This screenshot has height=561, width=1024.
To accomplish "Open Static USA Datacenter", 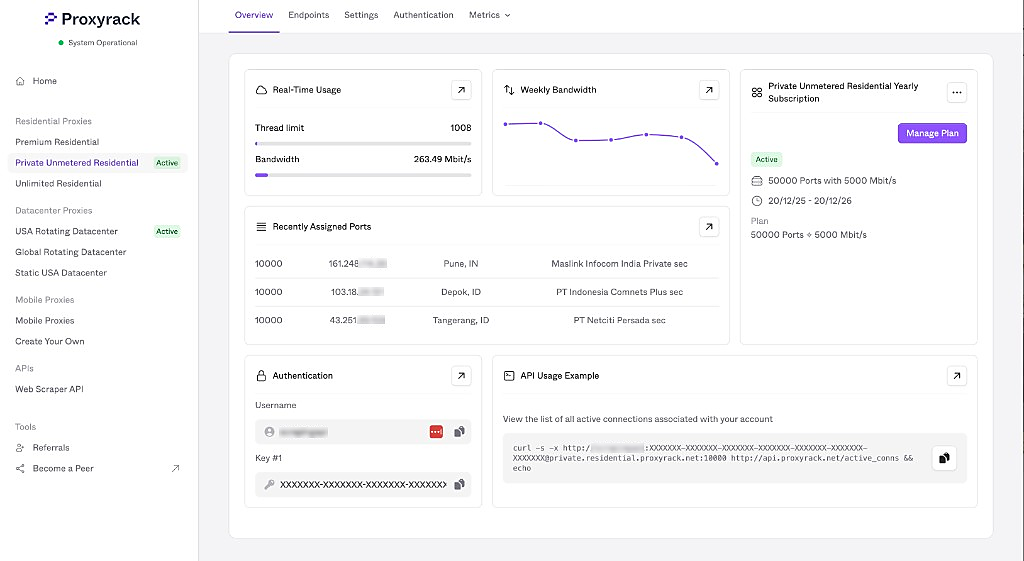I will pyautogui.click(x=61, y=273).
